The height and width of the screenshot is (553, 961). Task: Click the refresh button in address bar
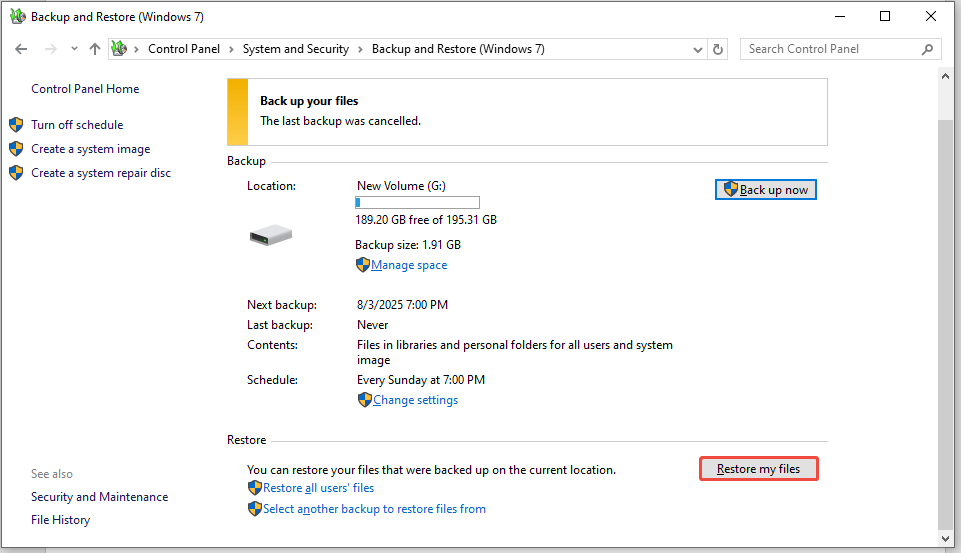click(x=718, y=49)
